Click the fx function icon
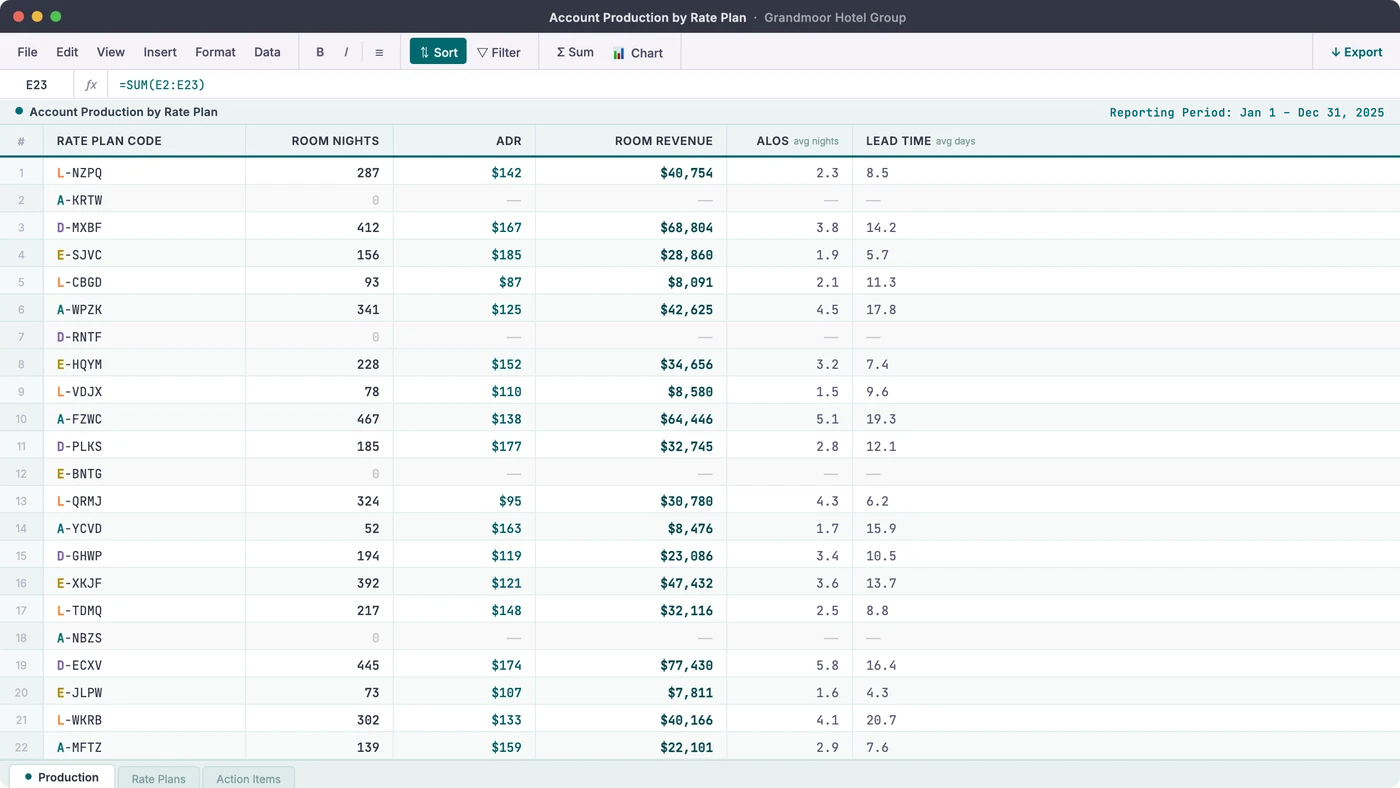The image size is (1400, 788). pyautogui.click(x=91, y=85)
